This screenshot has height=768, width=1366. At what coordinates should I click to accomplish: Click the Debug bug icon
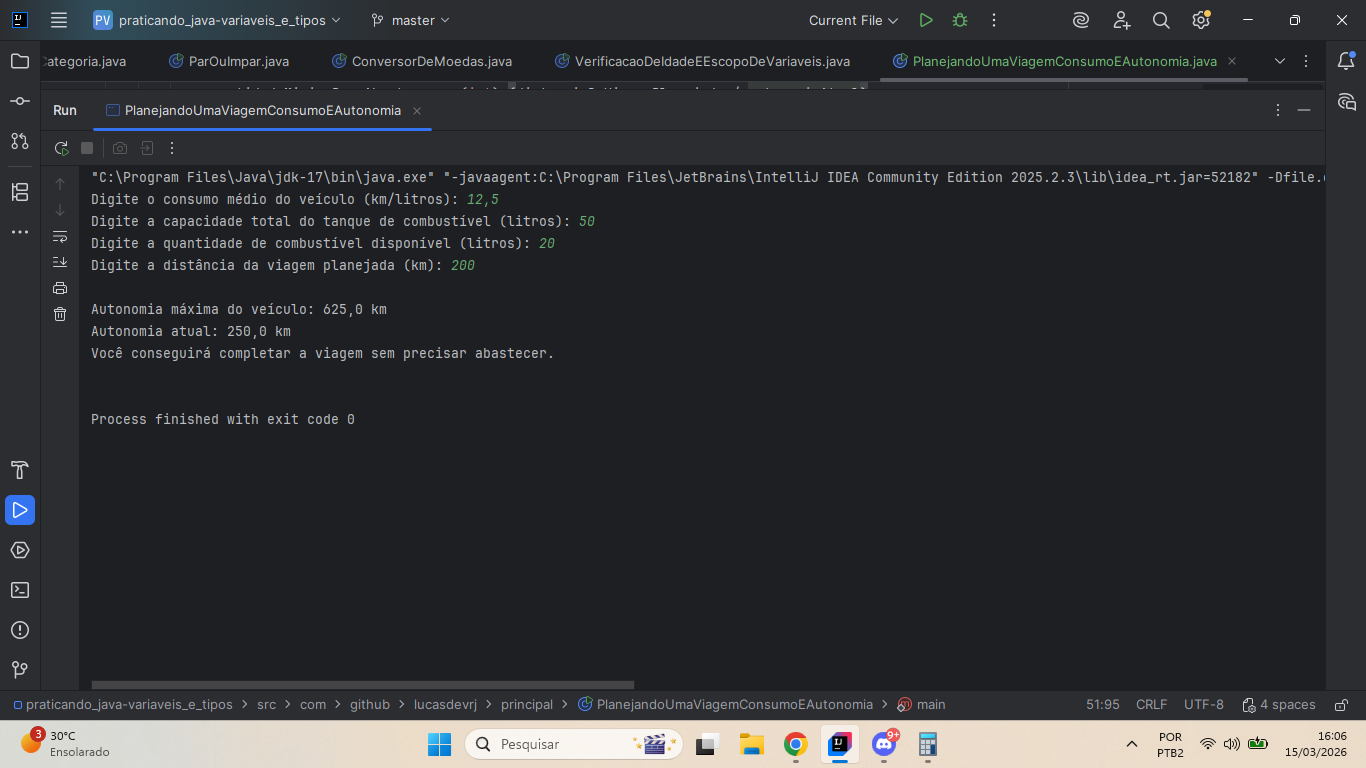tap(960, 20)
